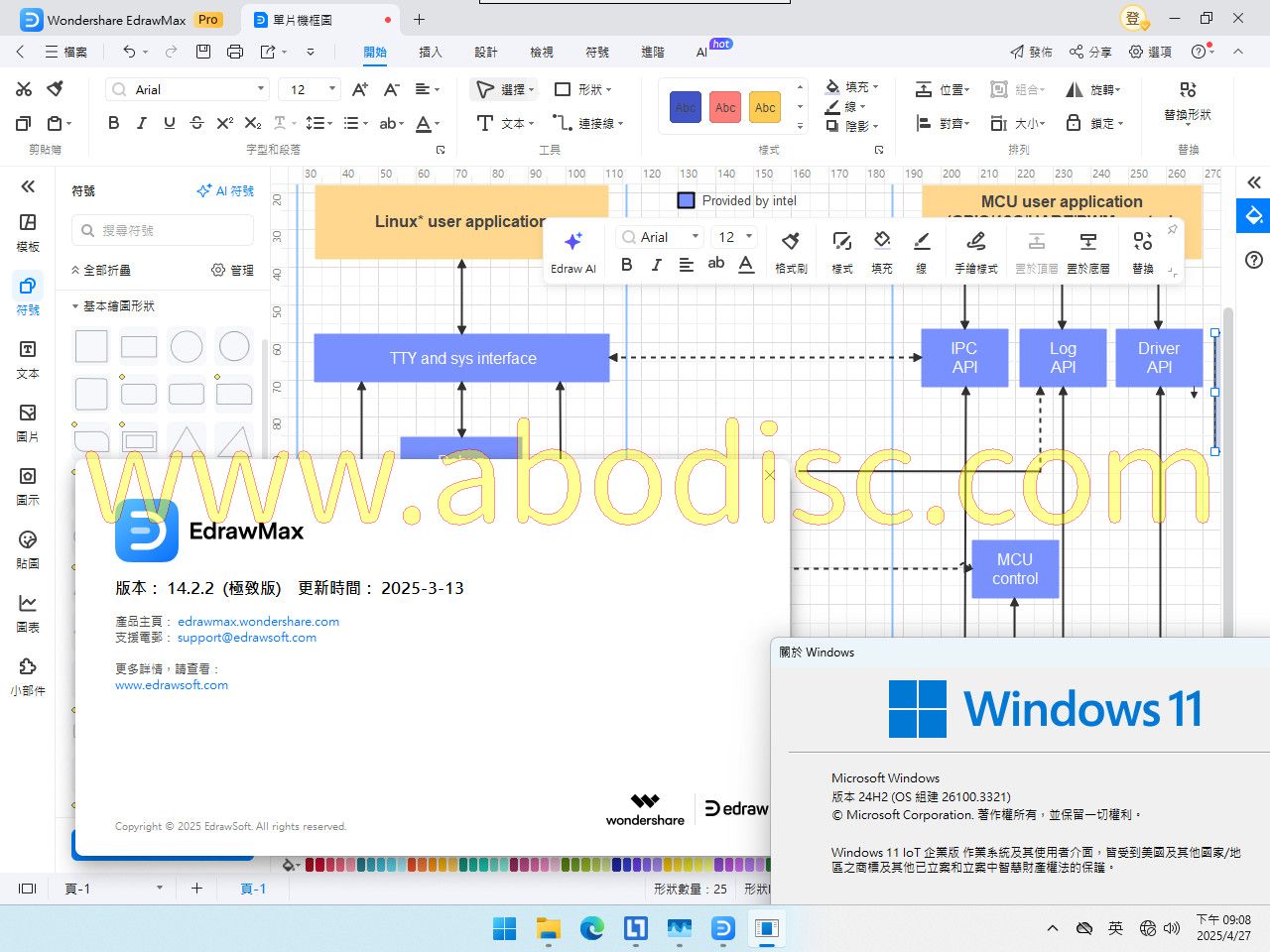Click 置於底層 send to back on floating toolbar
The image size is (1270, 952).
(x=1088, y=251)
